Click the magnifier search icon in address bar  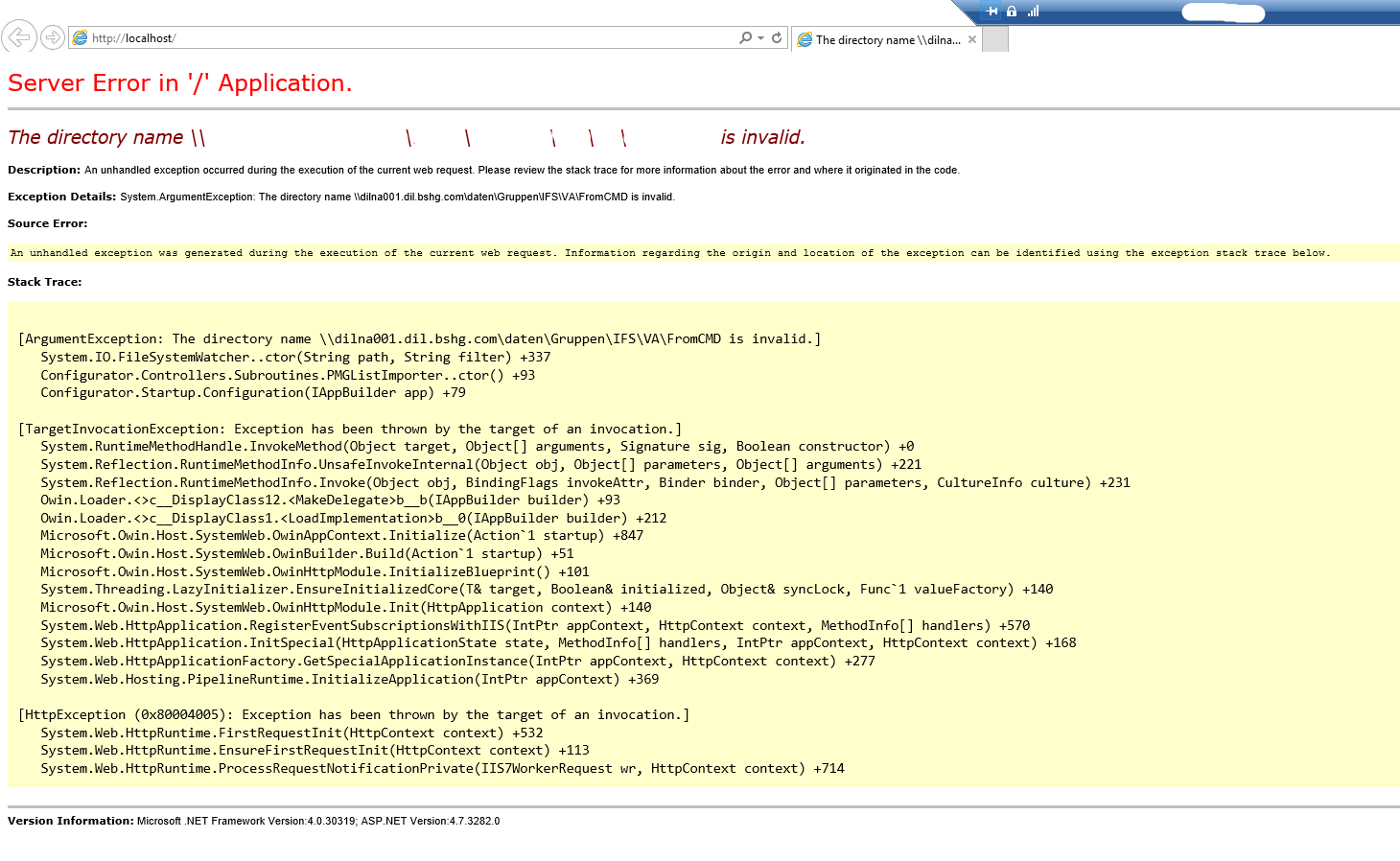coord(745,38)
